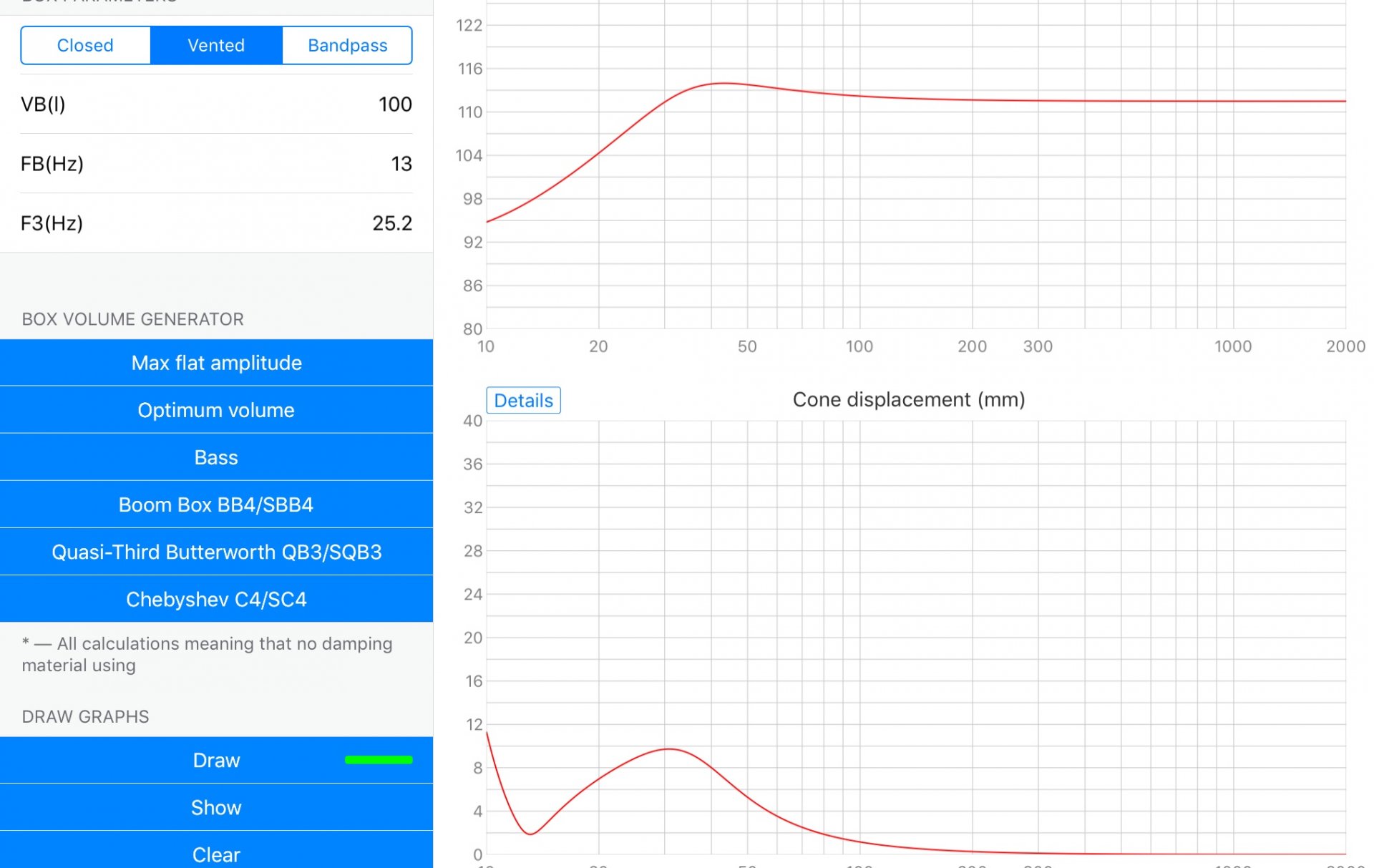Click the green curve color indicator
The height and width of the screenshot is (868, 1374).
(379, 760)
